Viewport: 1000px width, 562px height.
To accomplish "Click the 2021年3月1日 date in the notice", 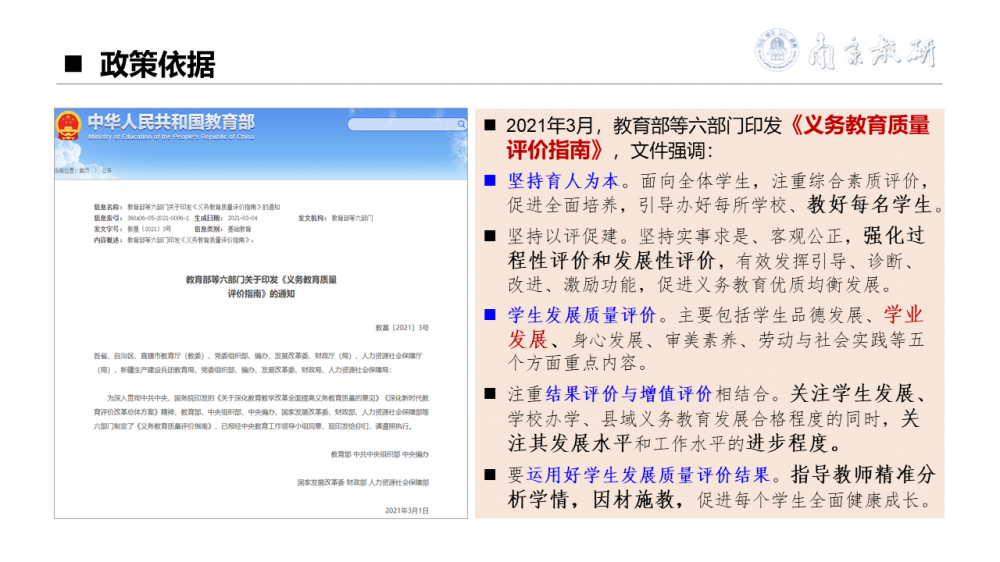I will click(406, 510).
